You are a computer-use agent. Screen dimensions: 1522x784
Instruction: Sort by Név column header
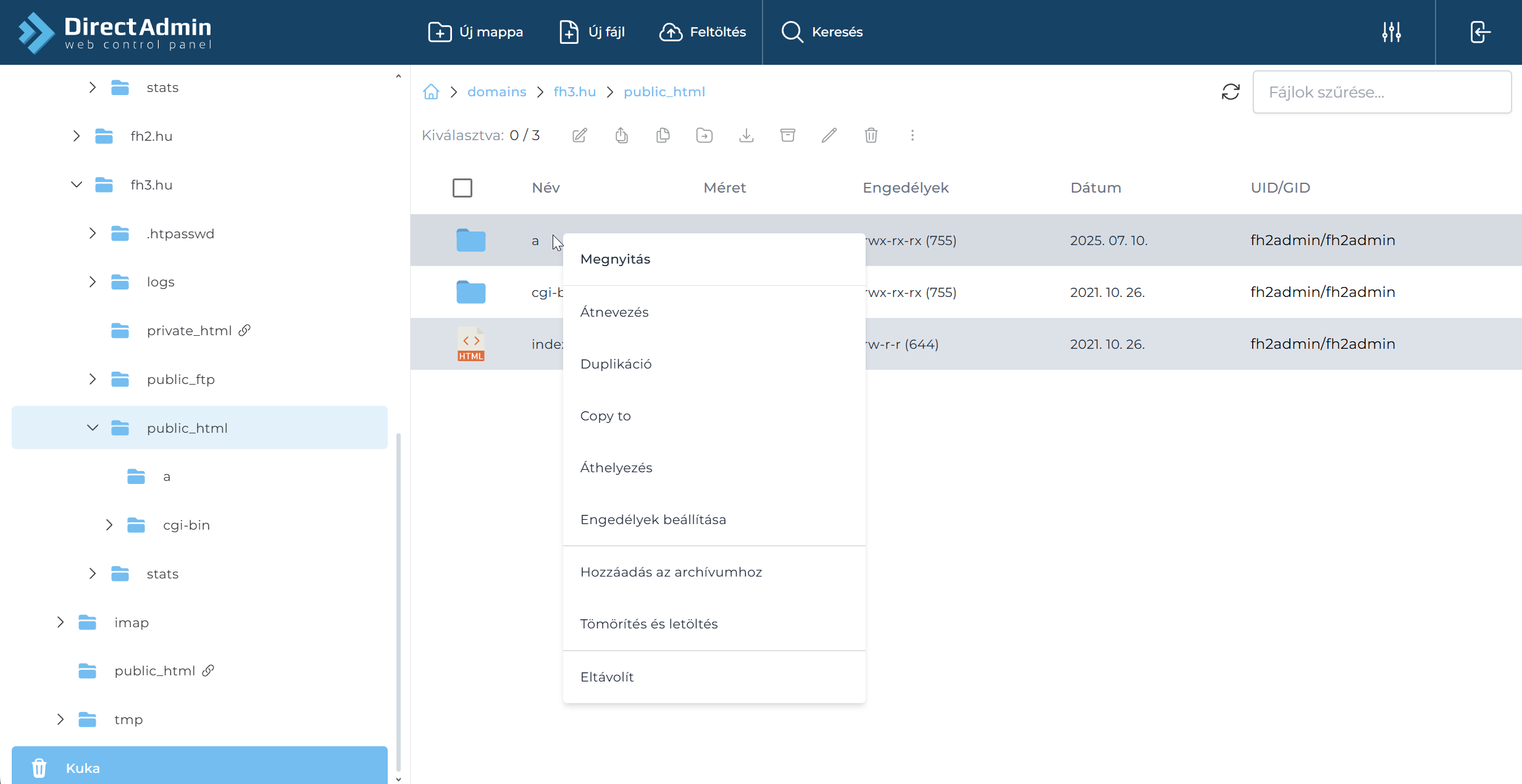pyautogui.click(x=546, y=188)
